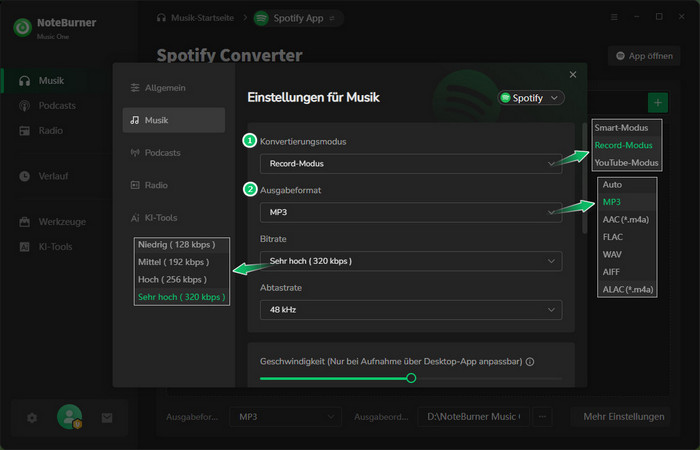Click Spotify App breadcrumb chip

click(x=297, y=18)
